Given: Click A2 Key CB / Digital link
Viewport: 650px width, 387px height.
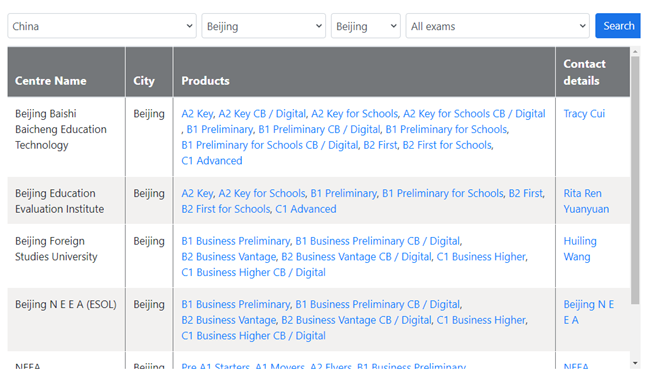Looking at the screenshot, I should tap(262, 114).
